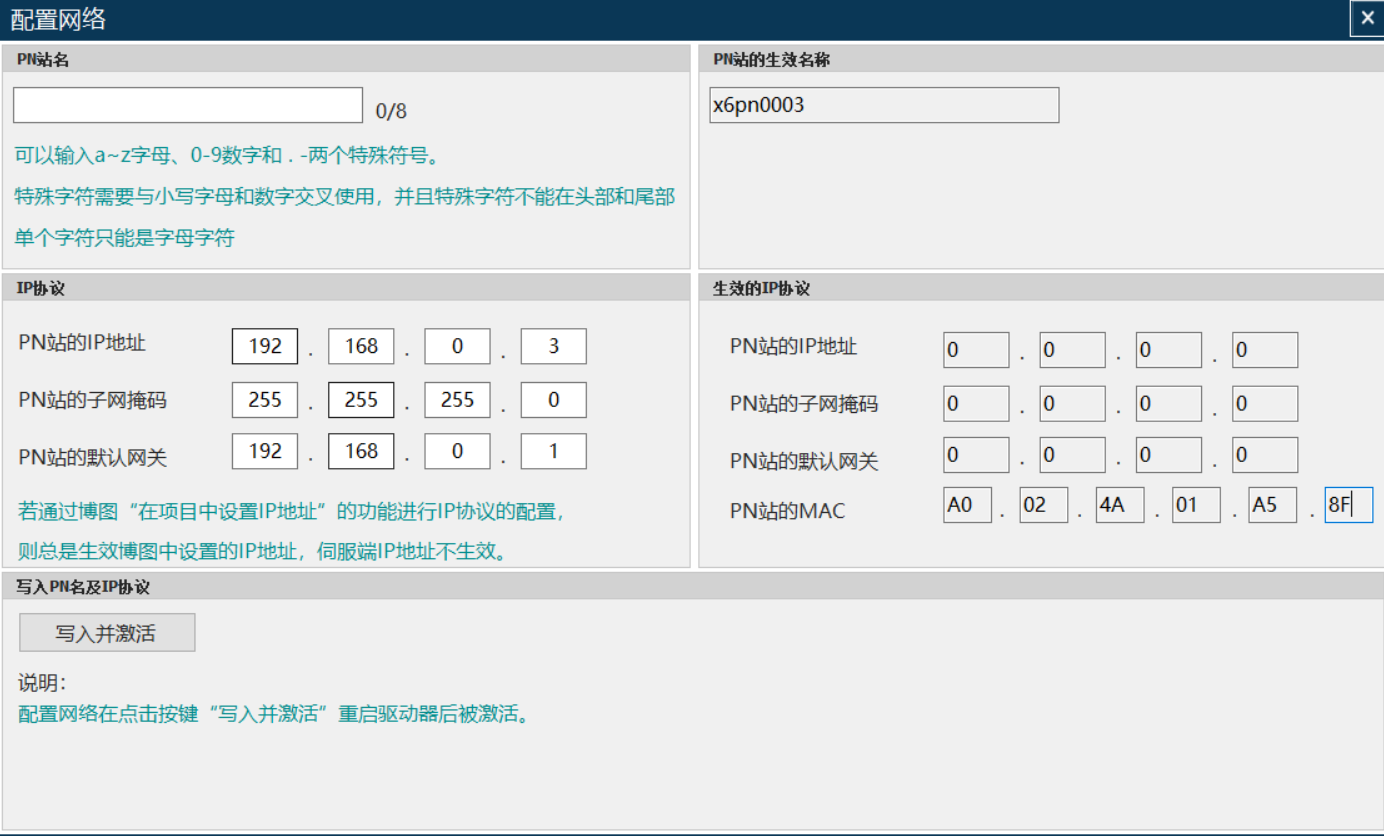This screenshot has width=1384, height=836.
Task: Close the 配置网络 dialog window
Action: click(1367, 18)
